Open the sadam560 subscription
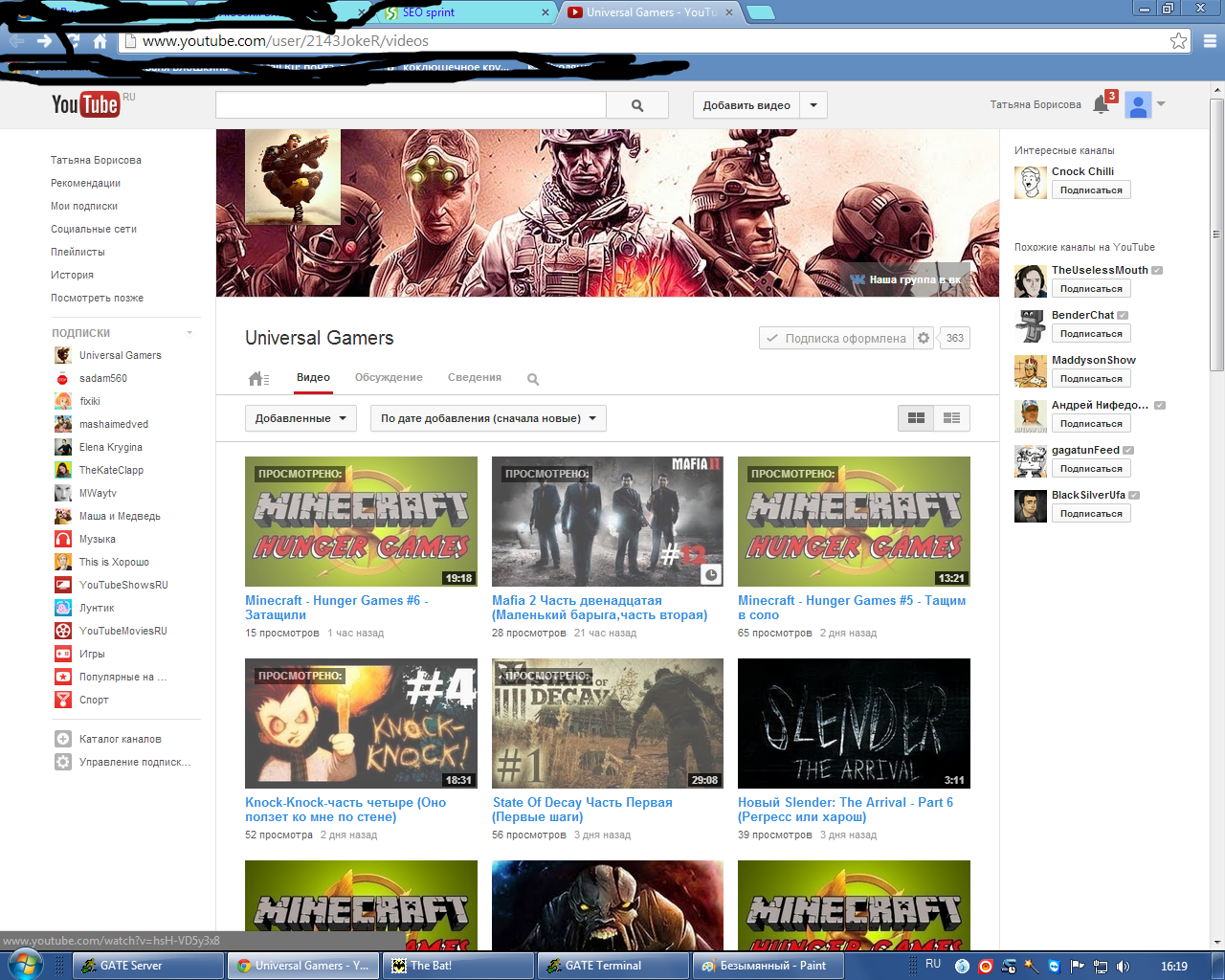 point(91,378)
